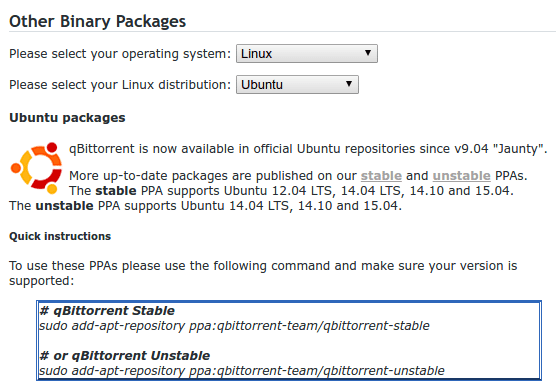
Task: Click bold 'unstable' in the PPA supports sentence
Action: [x=65, y=206]
